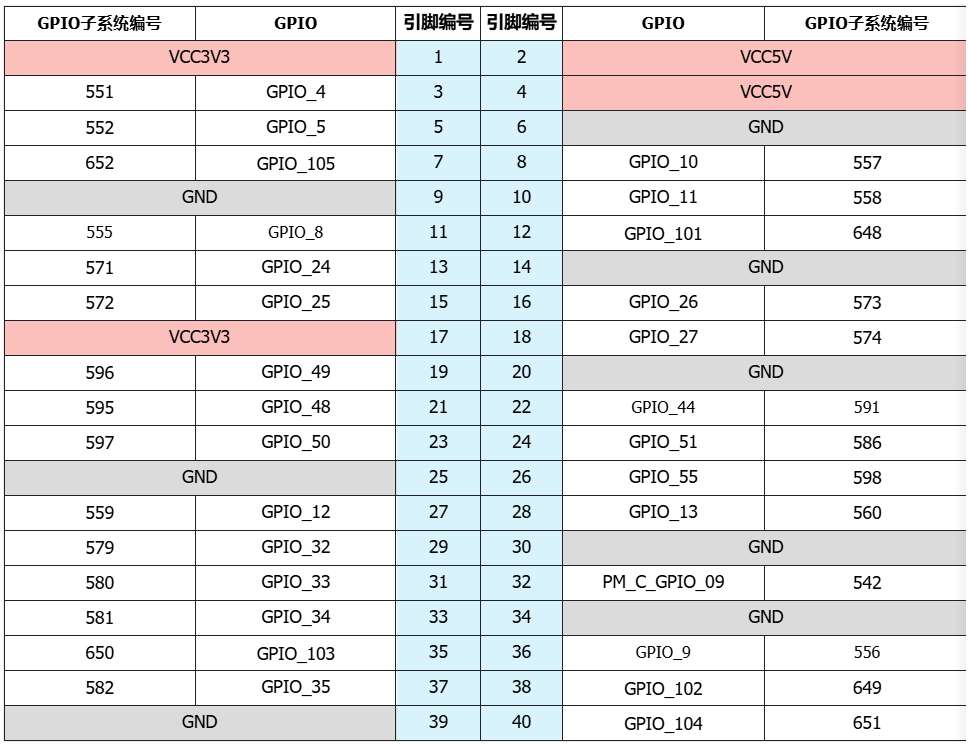968x744 pixels.
Task: Select the GND cell beside pin 39
Action: tap(200, 722)
